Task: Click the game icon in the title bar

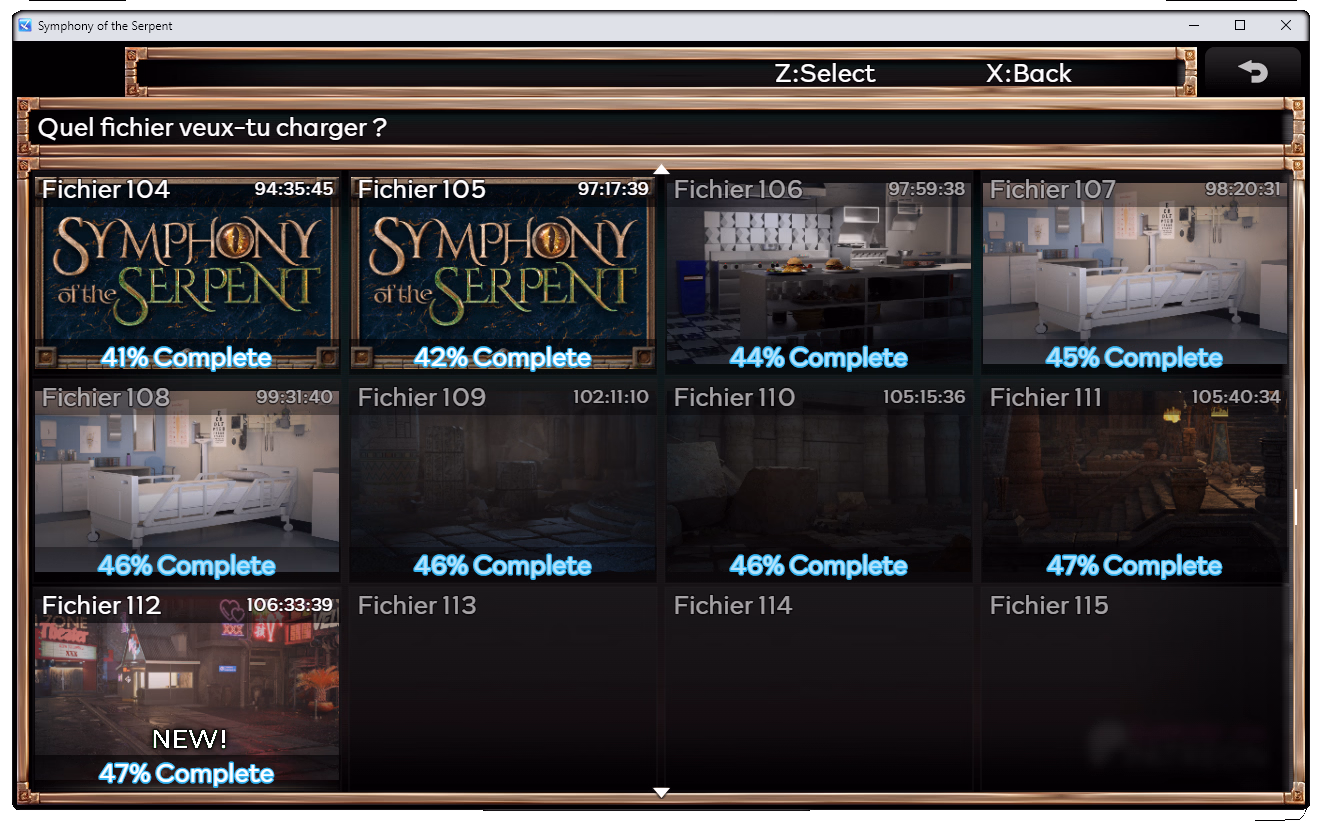Action: tap(25, 26)
